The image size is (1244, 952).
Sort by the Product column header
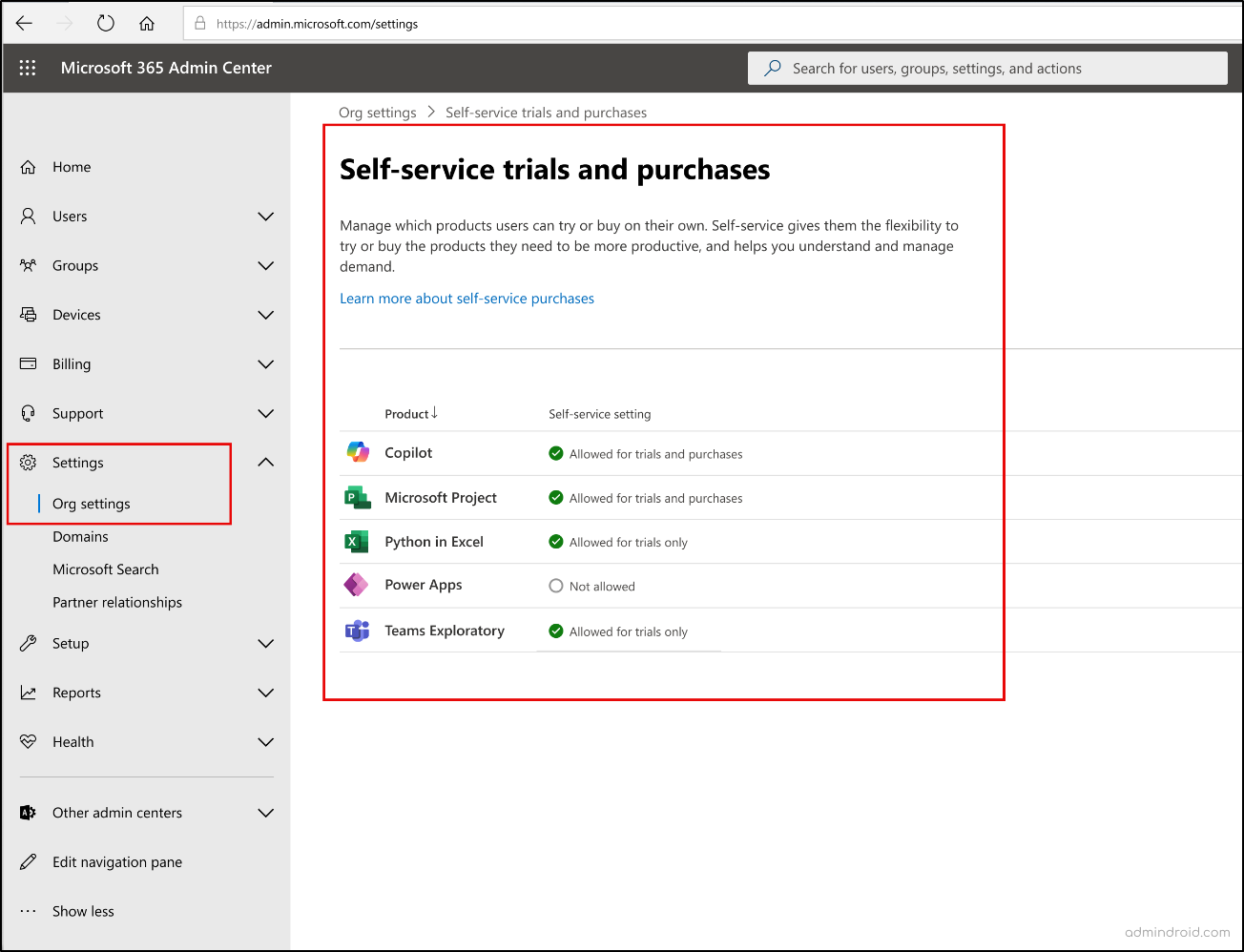pyautogui.click(x=410, y=414)
